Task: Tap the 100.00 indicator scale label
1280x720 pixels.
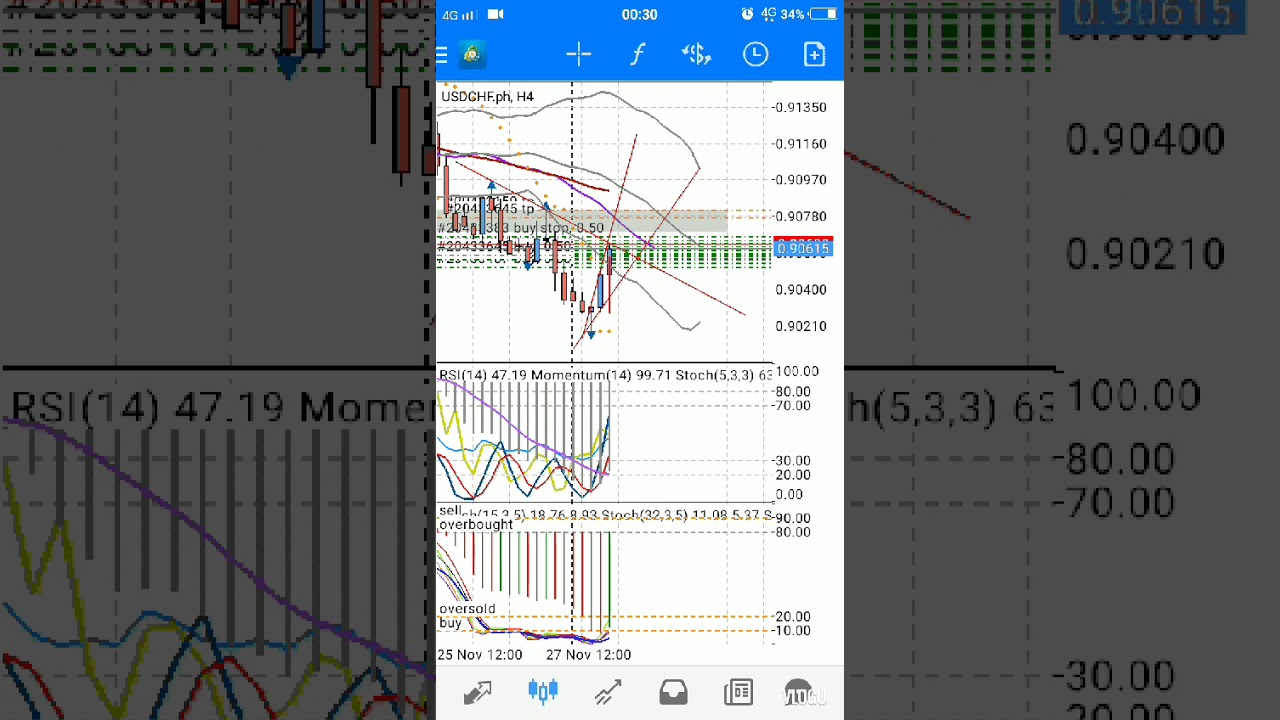Action: coord(797,371)
